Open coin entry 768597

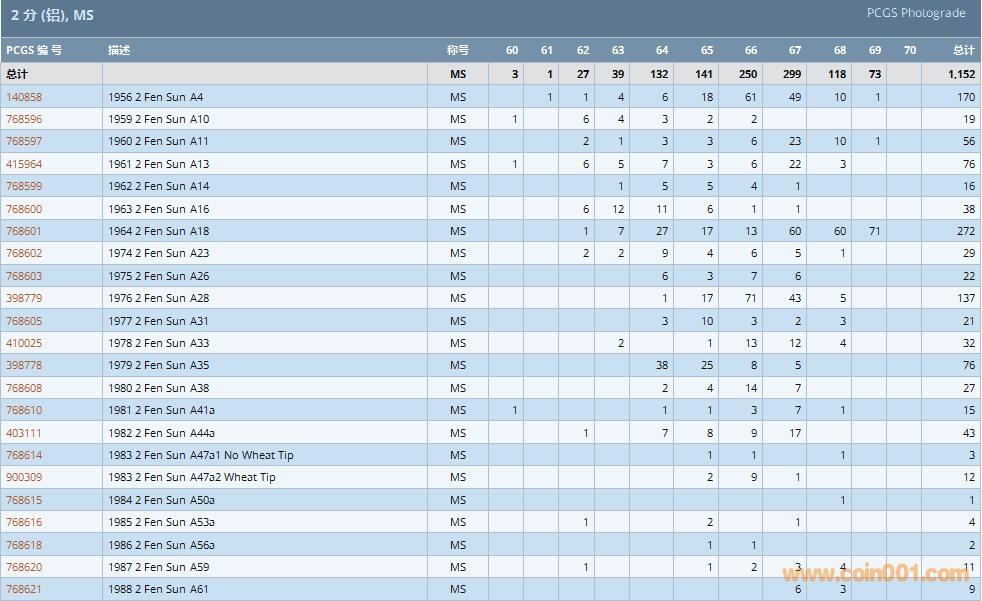pos(24,142)
